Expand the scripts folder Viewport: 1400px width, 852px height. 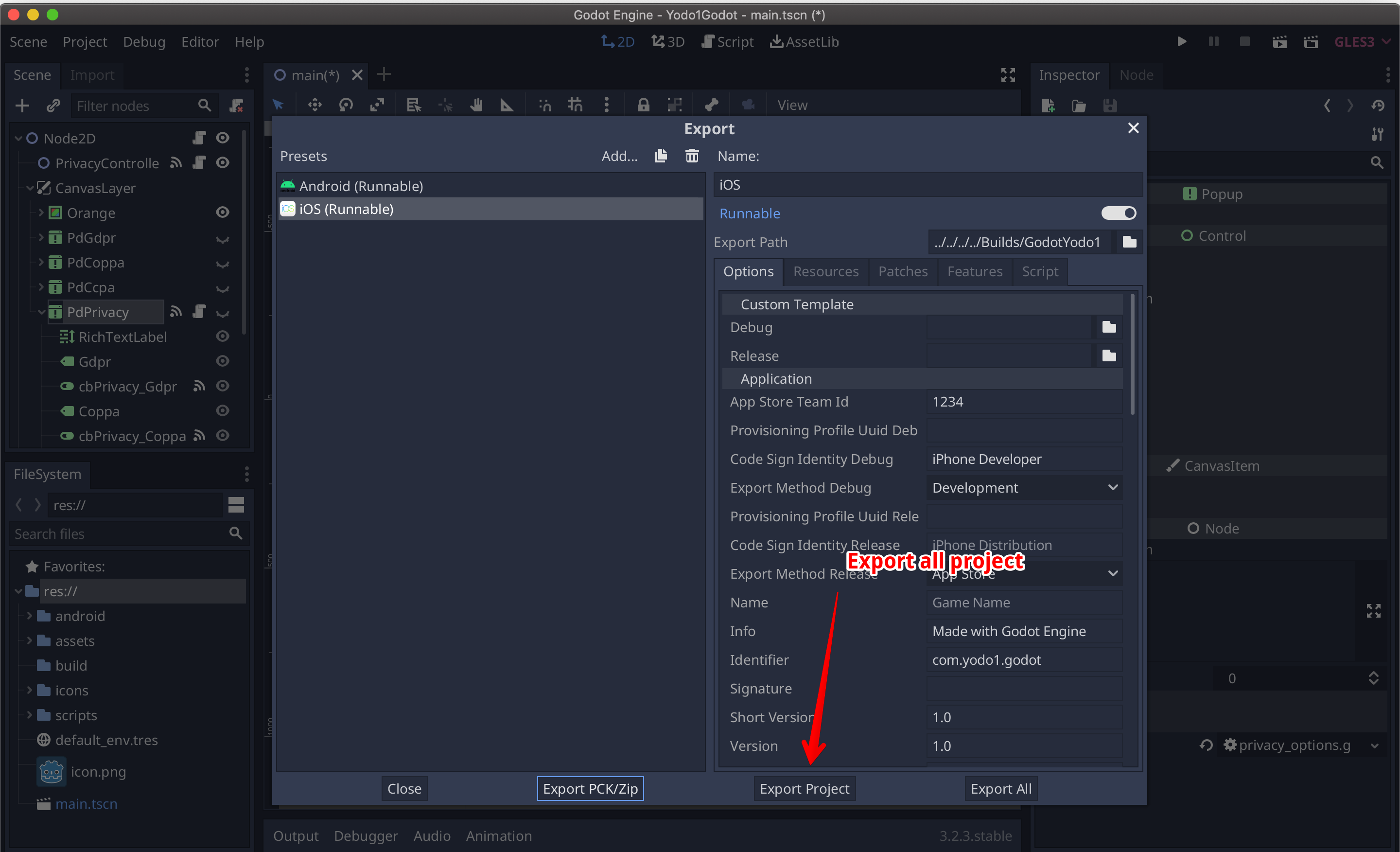click(x=29, y=715)
